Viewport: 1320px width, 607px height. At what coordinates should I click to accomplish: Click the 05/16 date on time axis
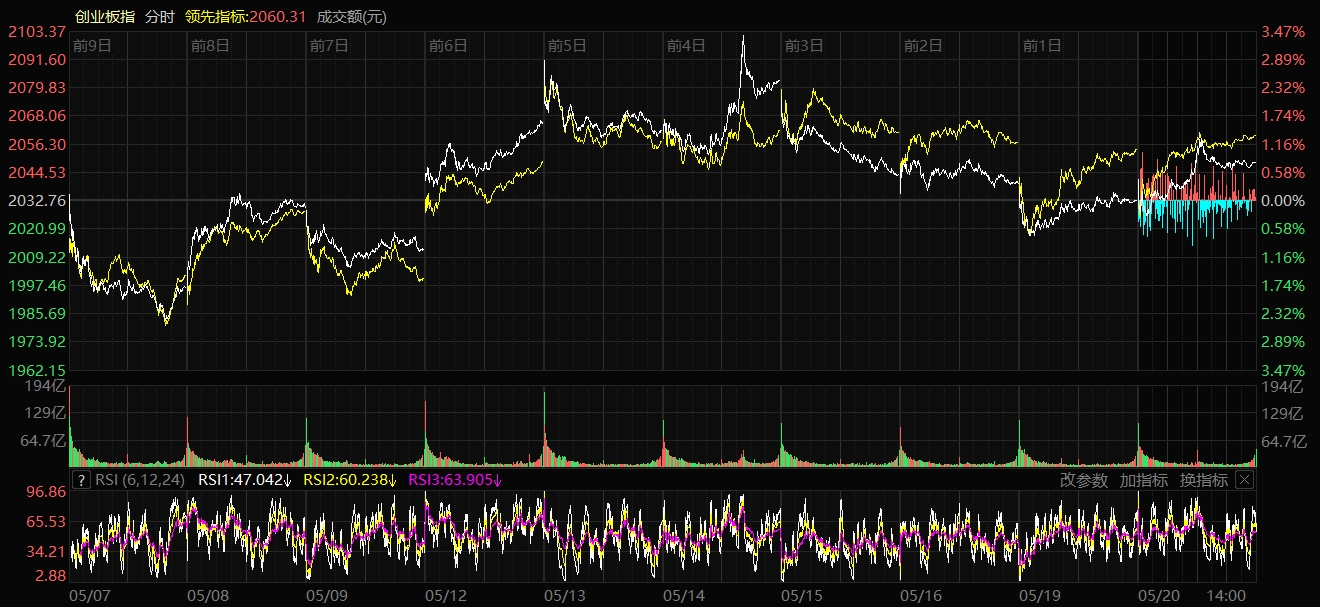coord(922,595)
